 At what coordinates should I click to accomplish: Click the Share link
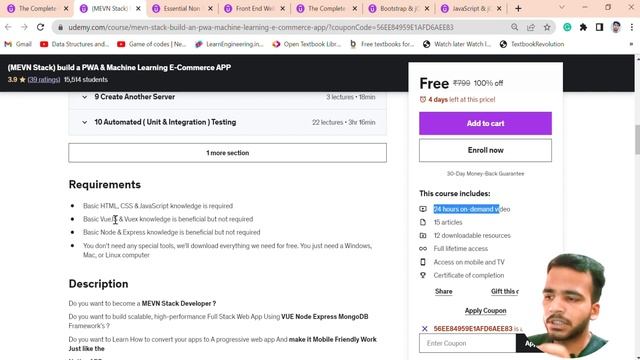[x=443, y=291]
